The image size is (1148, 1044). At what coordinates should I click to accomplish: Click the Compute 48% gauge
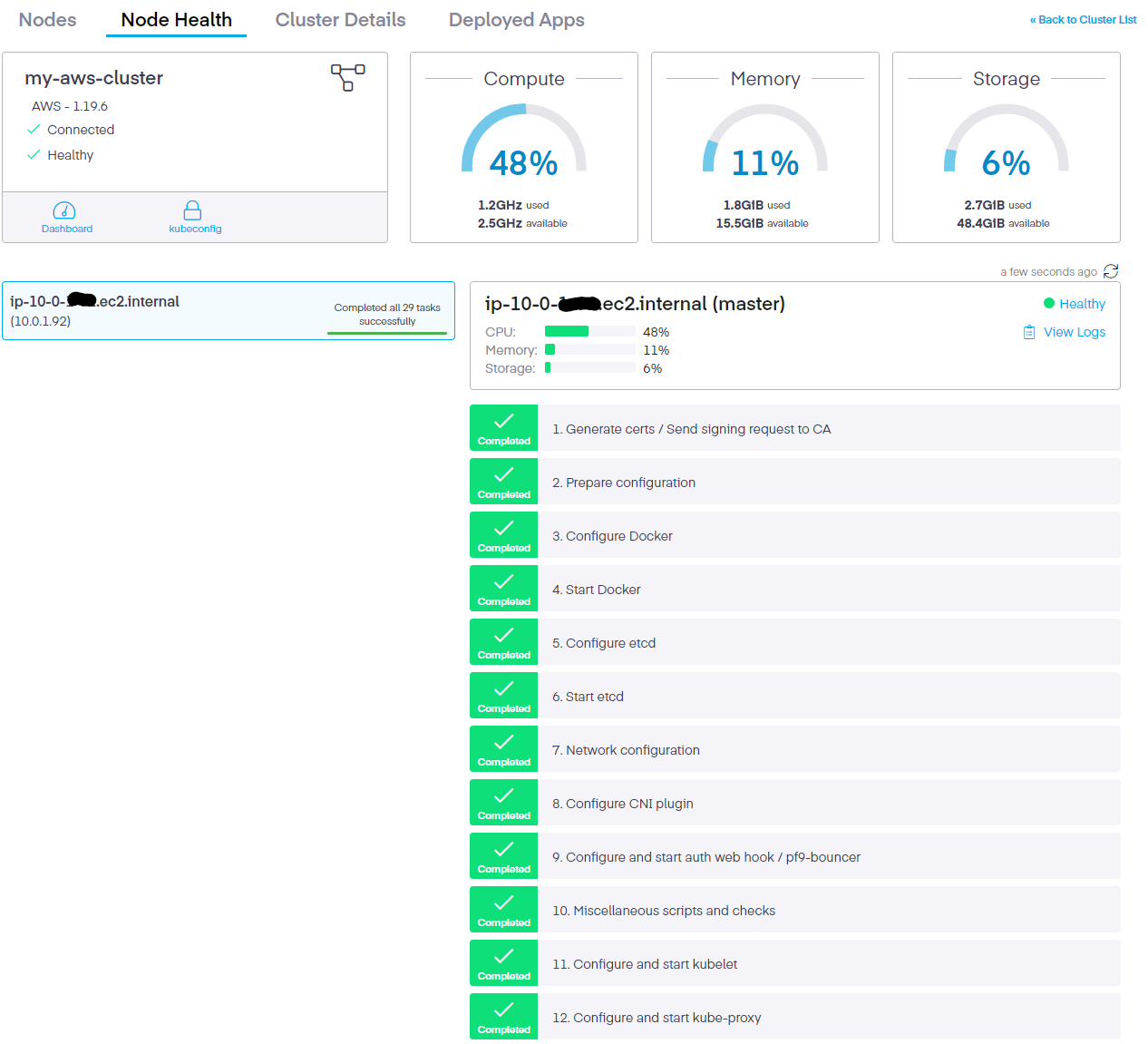click(523, 145)
